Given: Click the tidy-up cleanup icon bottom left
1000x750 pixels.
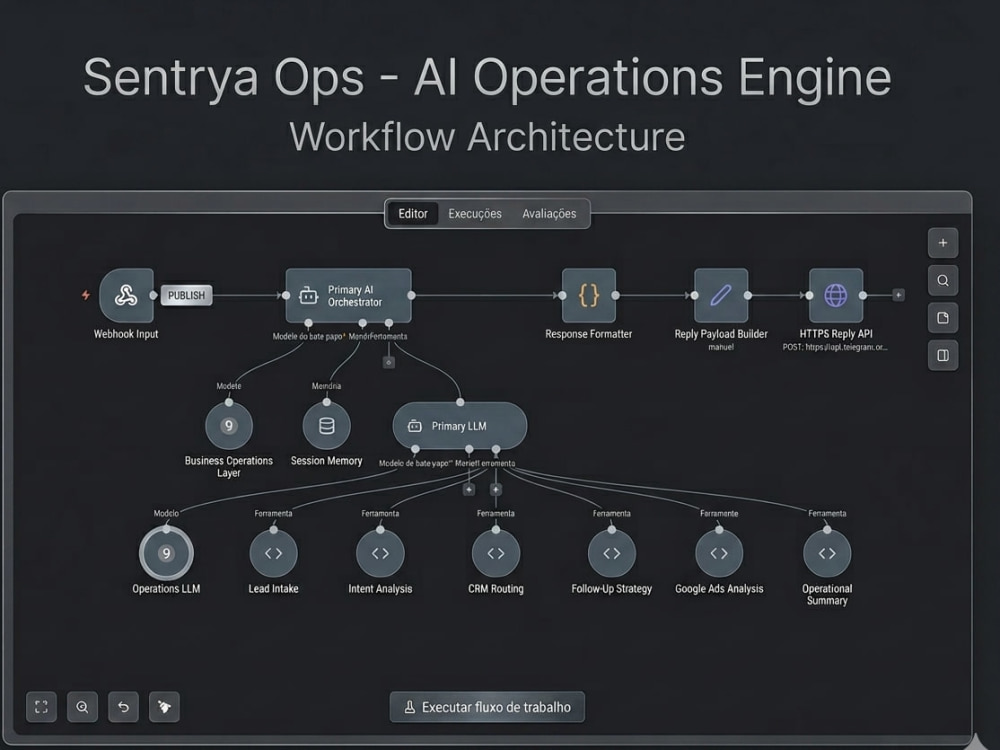Looking at the screenshot, I should 164,707.
